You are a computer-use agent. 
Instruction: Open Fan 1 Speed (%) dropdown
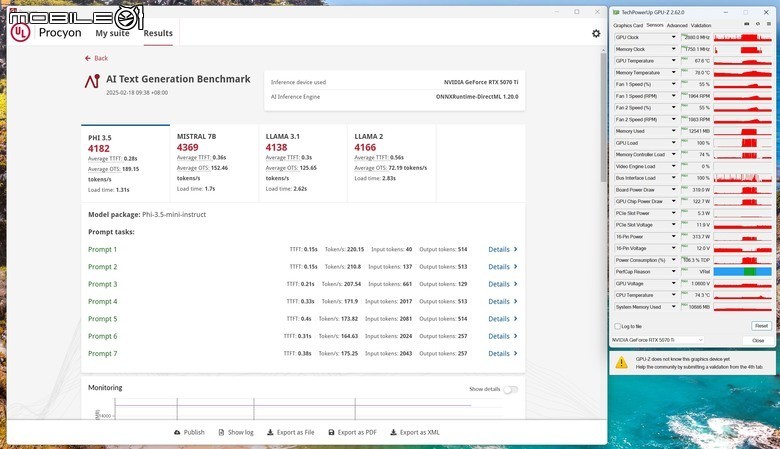(x=674, y=84)
